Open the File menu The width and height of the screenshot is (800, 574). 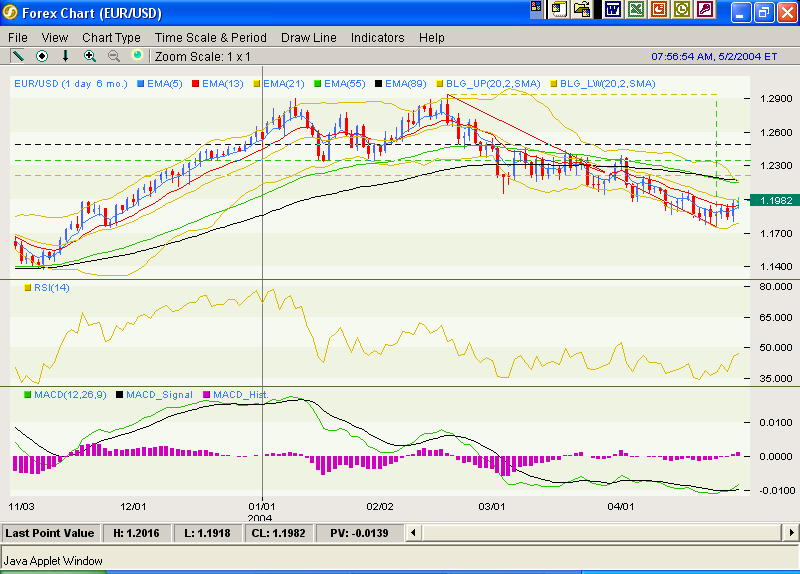click(18, 37)
